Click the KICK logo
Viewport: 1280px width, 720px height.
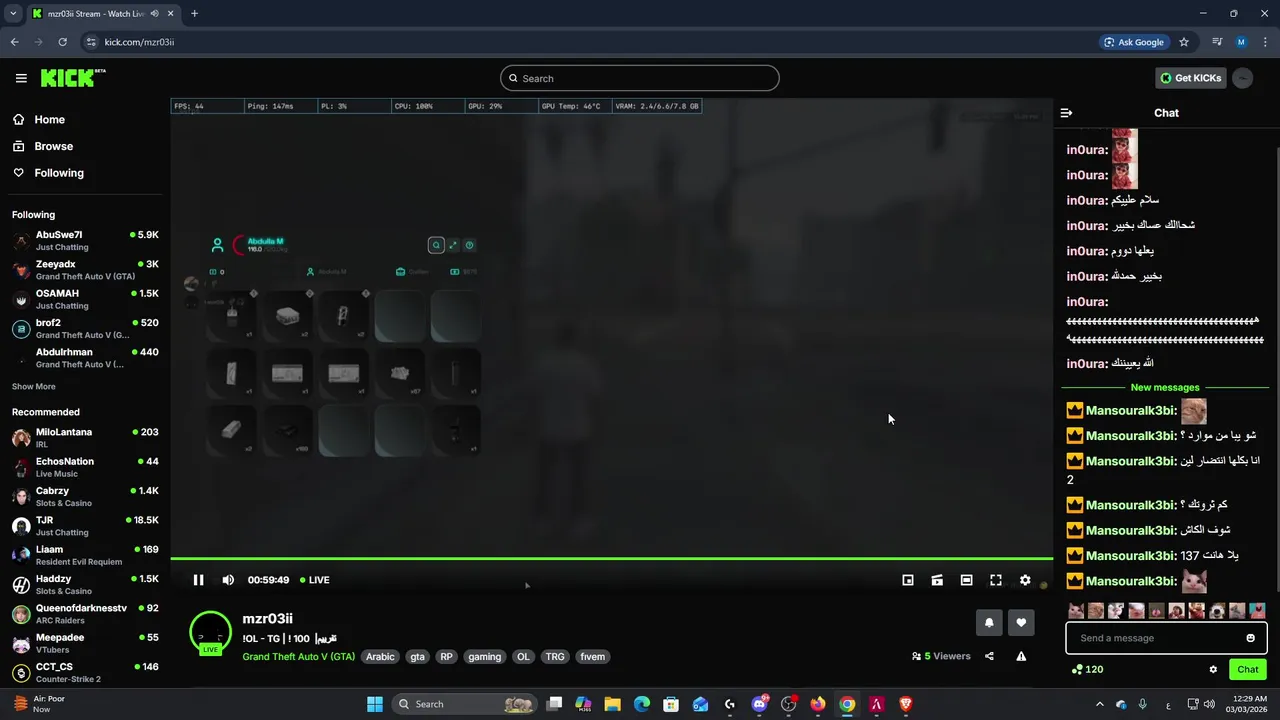coord(73,78)
